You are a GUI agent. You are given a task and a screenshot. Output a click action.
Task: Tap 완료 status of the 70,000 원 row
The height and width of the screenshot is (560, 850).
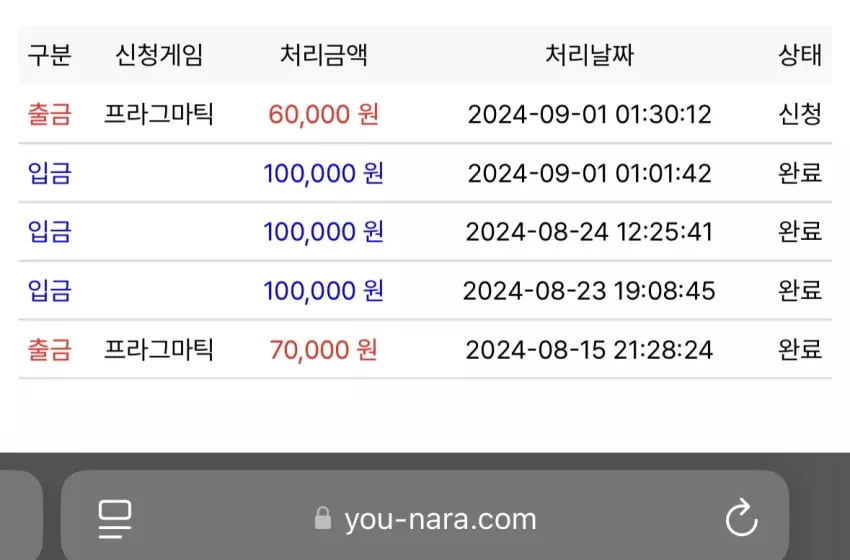pyautogui.click(x=800, y=350)
